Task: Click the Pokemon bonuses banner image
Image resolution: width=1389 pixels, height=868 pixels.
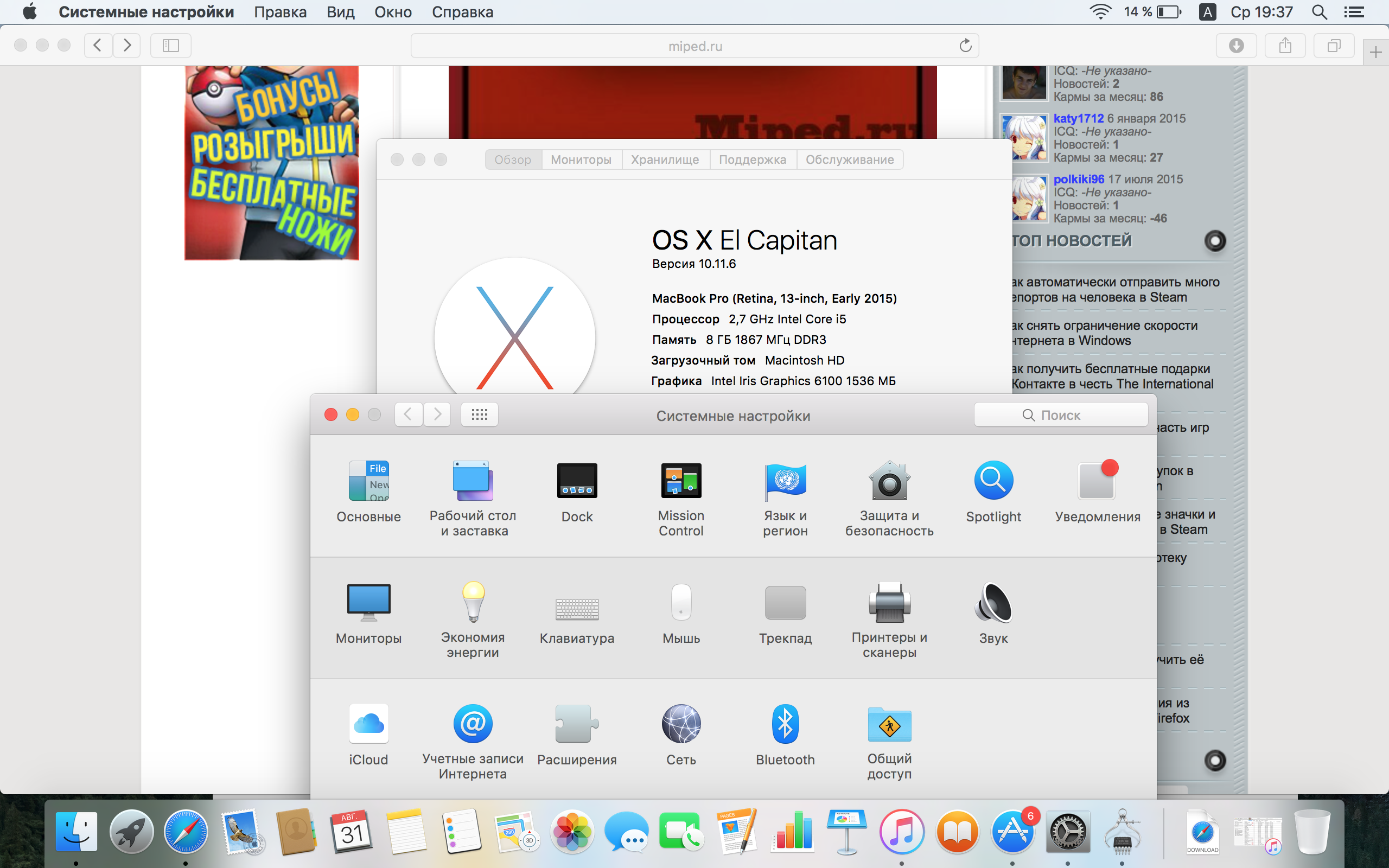Action: click(x=271, y=163)
